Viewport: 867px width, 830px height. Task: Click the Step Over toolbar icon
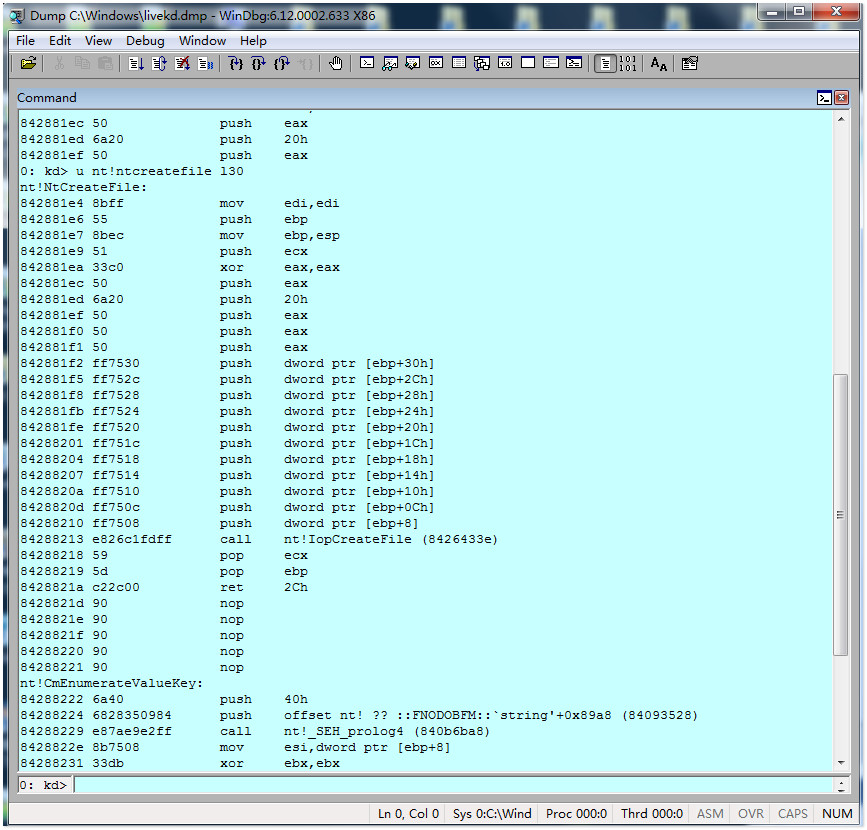pos(258,63)
